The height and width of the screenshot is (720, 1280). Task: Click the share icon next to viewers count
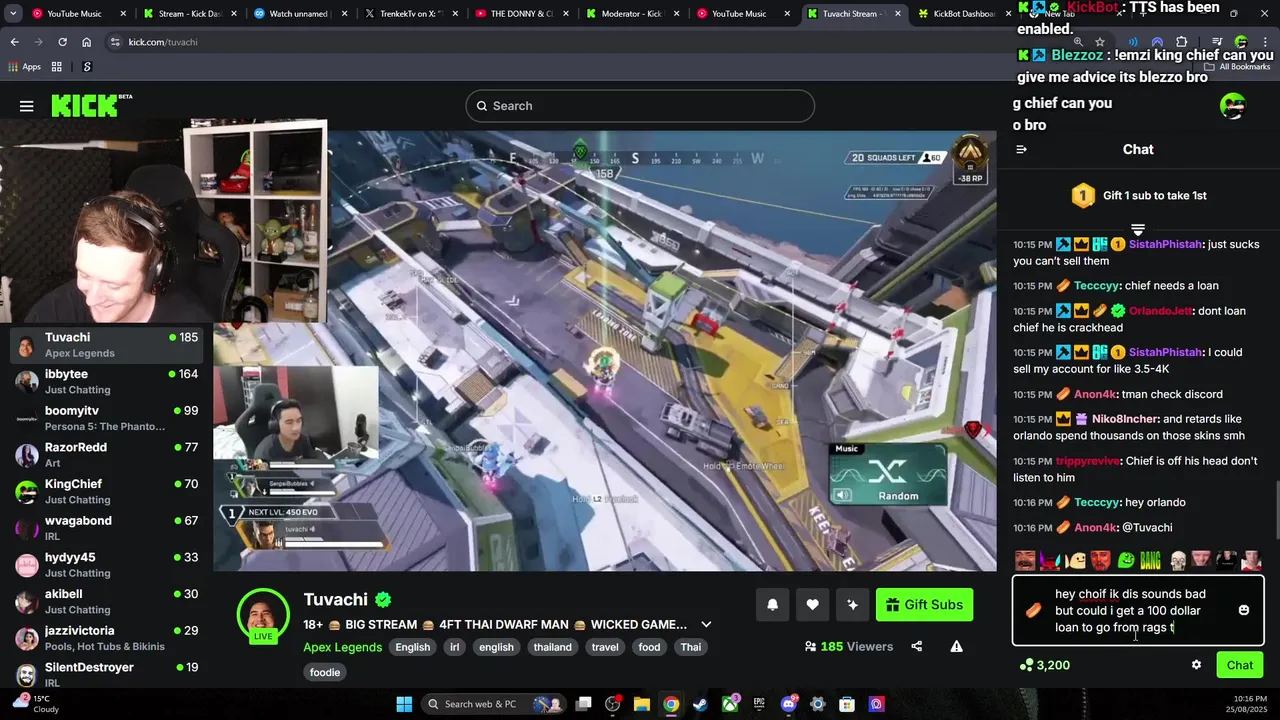(x=917, y=647)
